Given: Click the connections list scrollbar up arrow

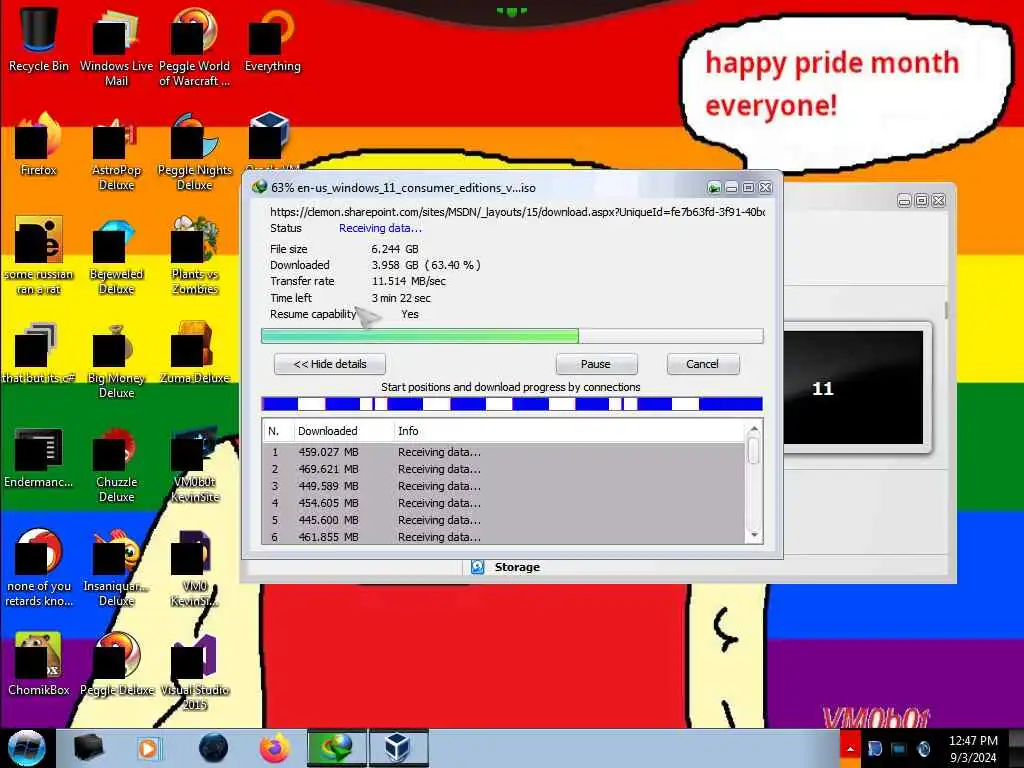Looking at the screenshot, I should tap(754, 429).
